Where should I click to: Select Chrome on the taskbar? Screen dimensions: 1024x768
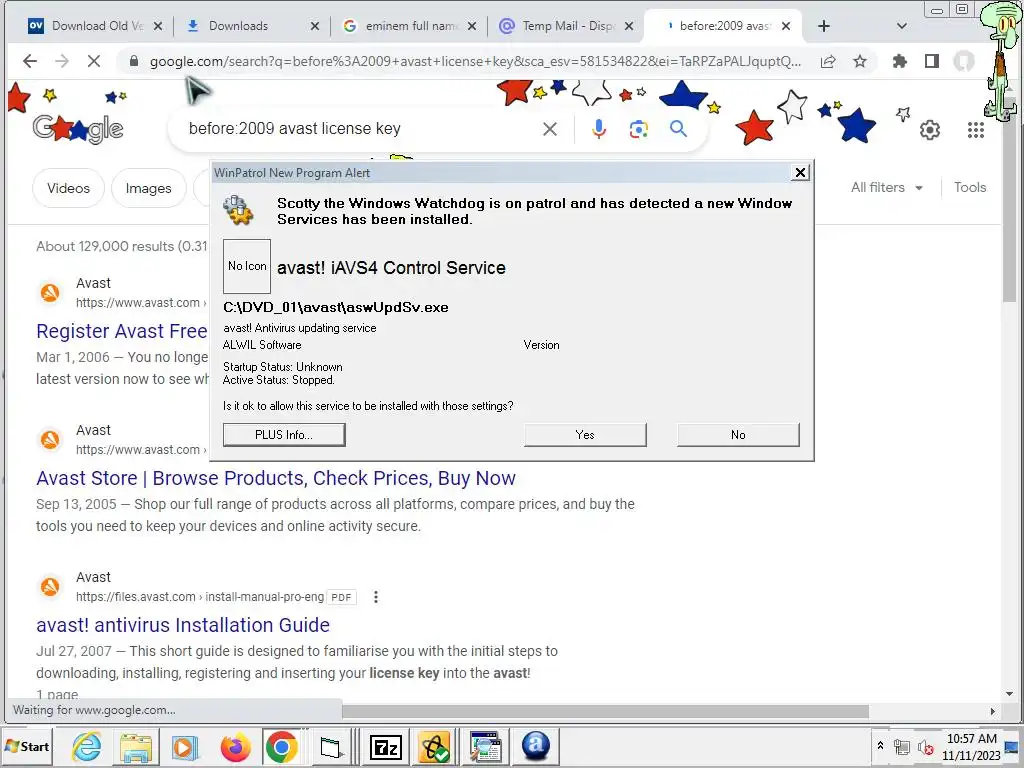(281, 746)
